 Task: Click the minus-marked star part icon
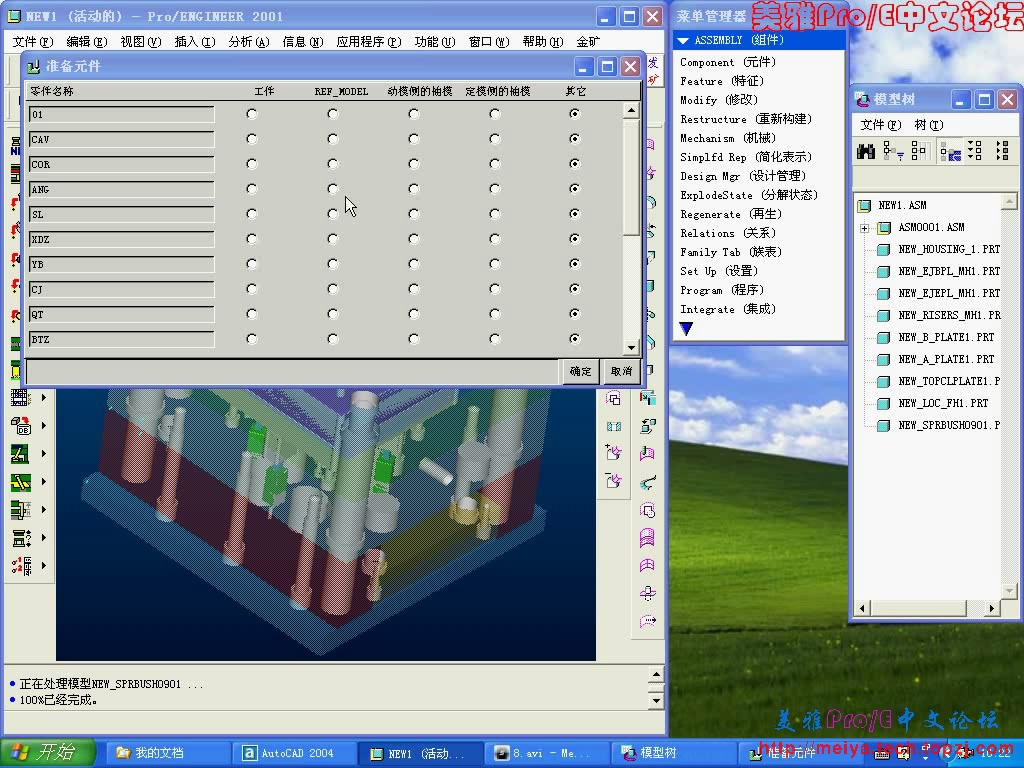(613, 481)
